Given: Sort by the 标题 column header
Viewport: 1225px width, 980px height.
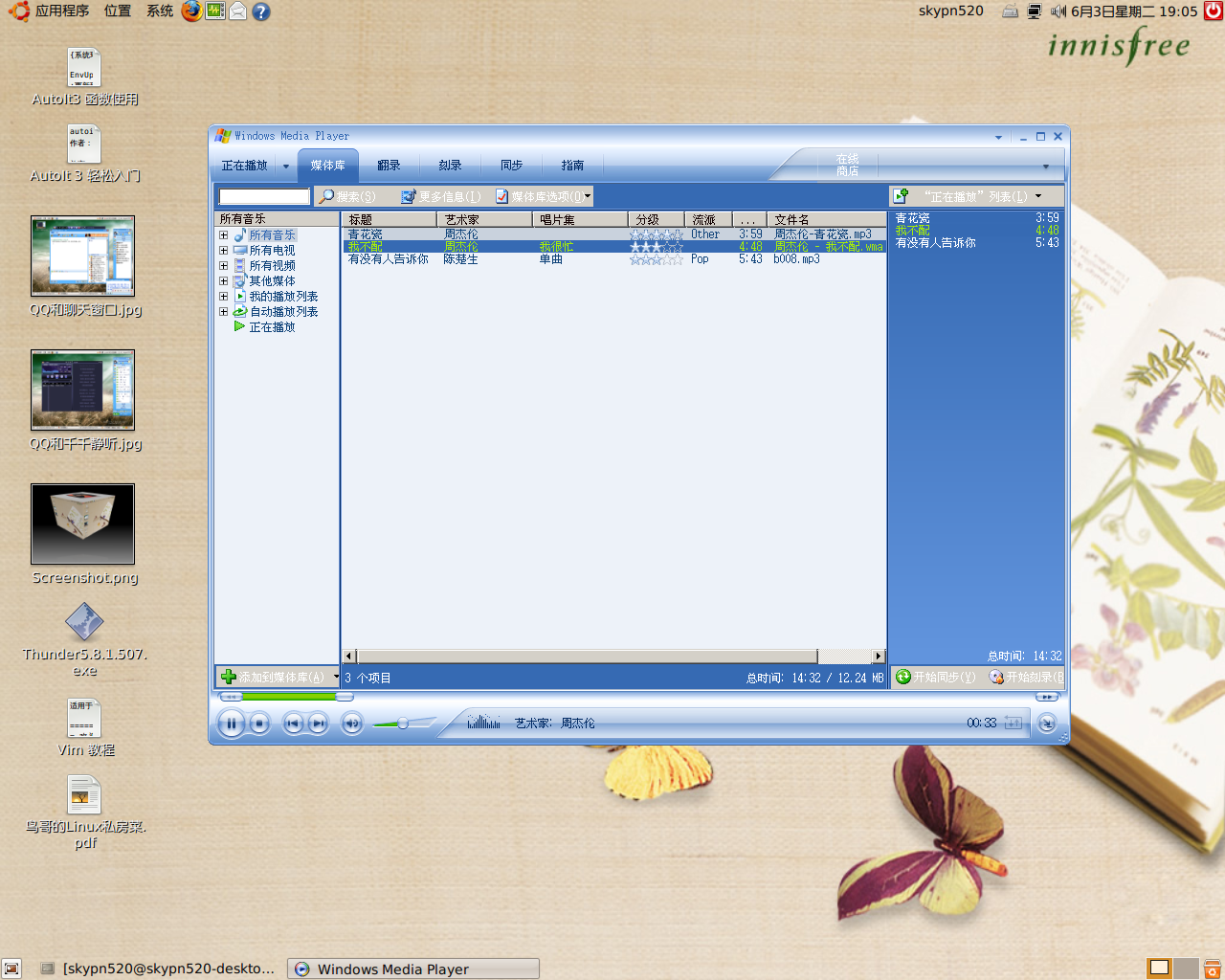Looking at the screenshot, I should pos(389,219).
